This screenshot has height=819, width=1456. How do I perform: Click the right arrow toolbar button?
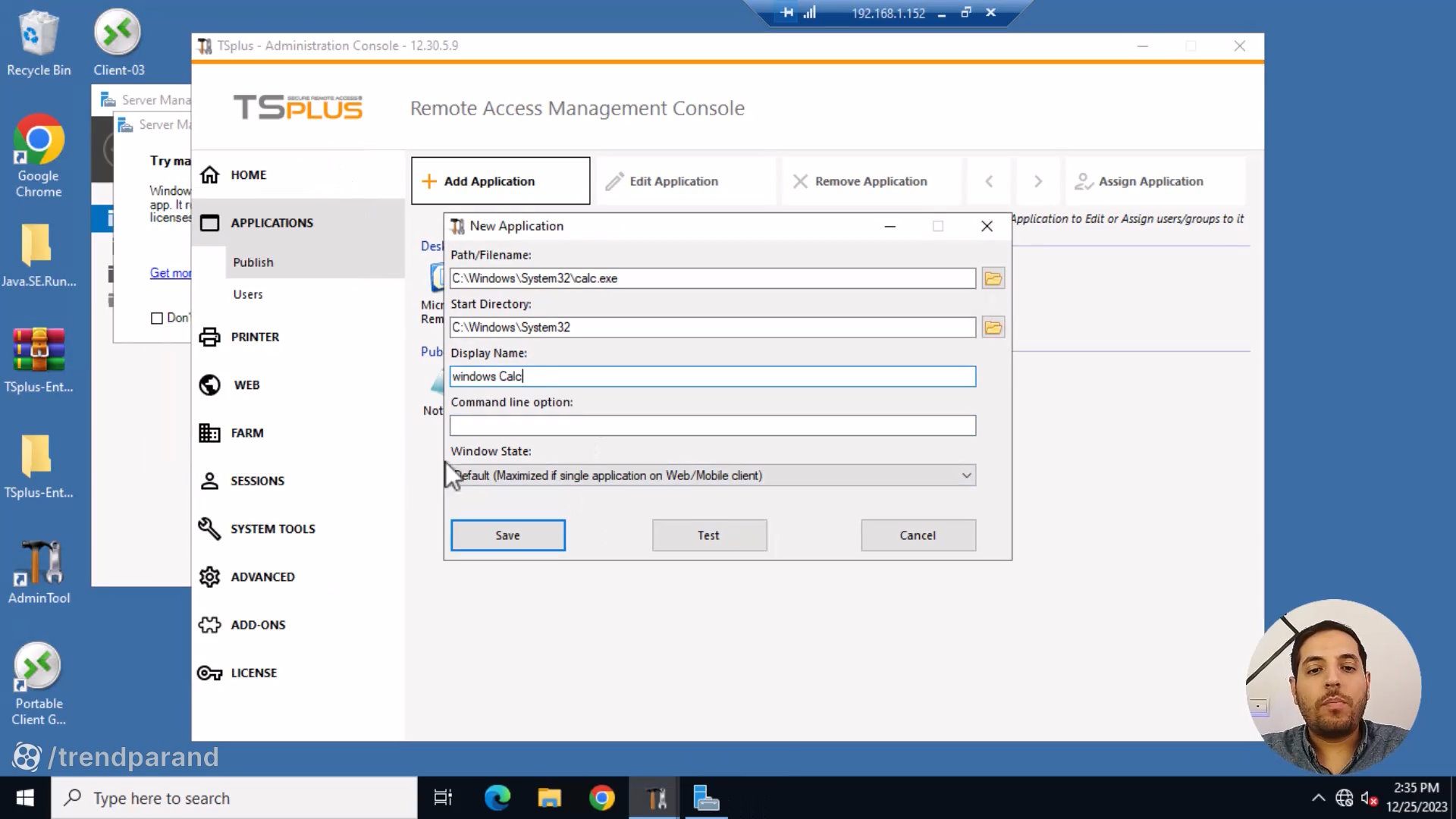point(1038,181)
